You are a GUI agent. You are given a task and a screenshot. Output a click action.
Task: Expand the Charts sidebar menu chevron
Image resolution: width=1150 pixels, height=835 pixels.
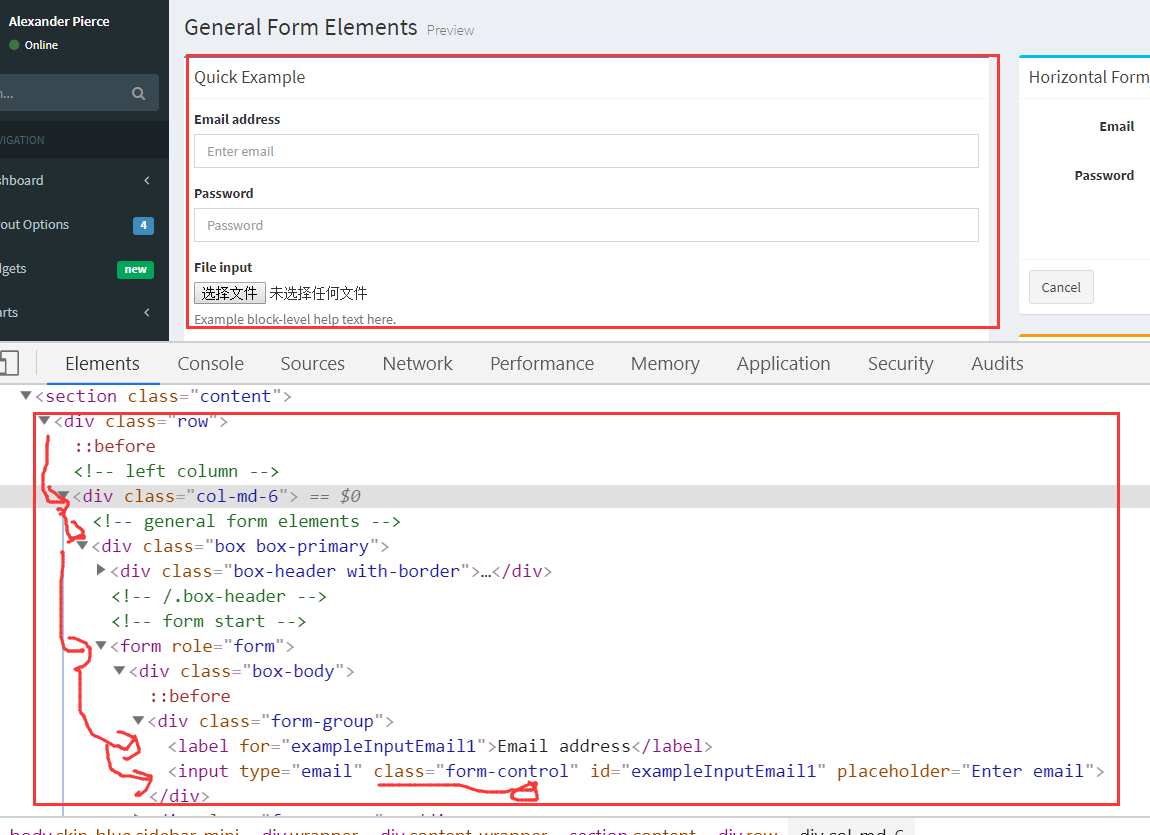(147, 312)
